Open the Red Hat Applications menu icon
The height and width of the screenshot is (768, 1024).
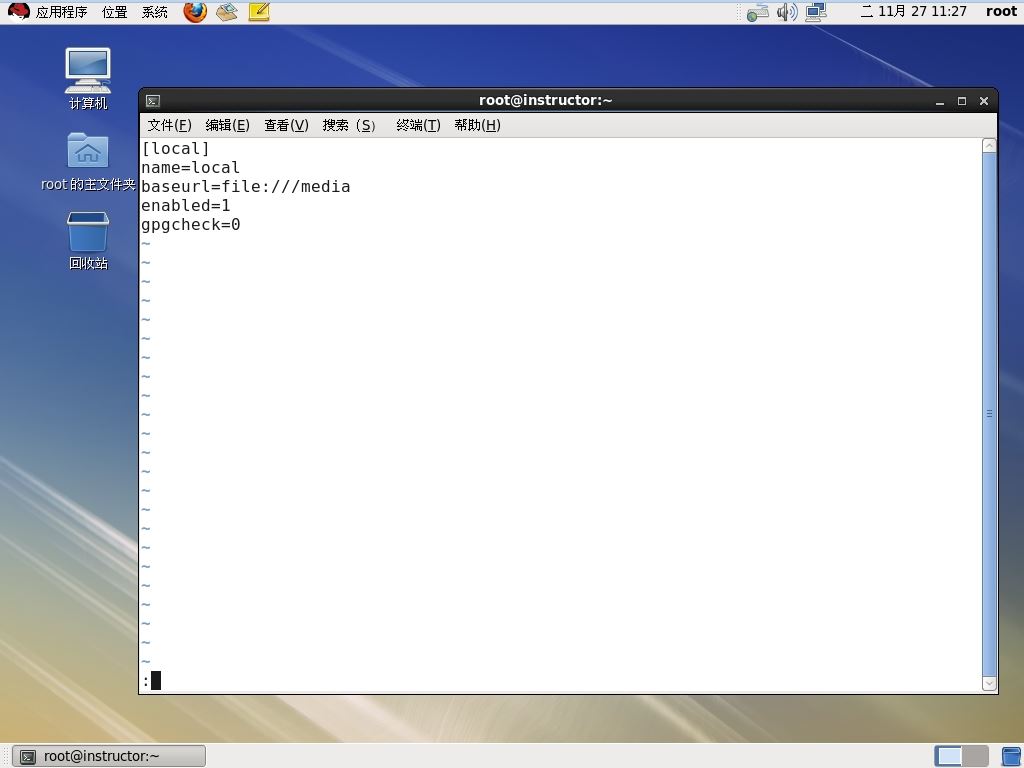click(18, 11)
